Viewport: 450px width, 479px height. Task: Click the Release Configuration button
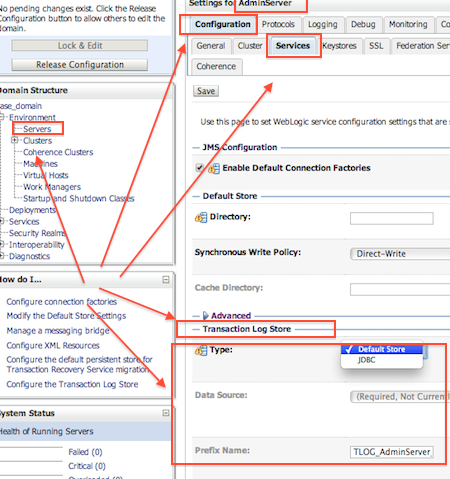coord(80,65)
